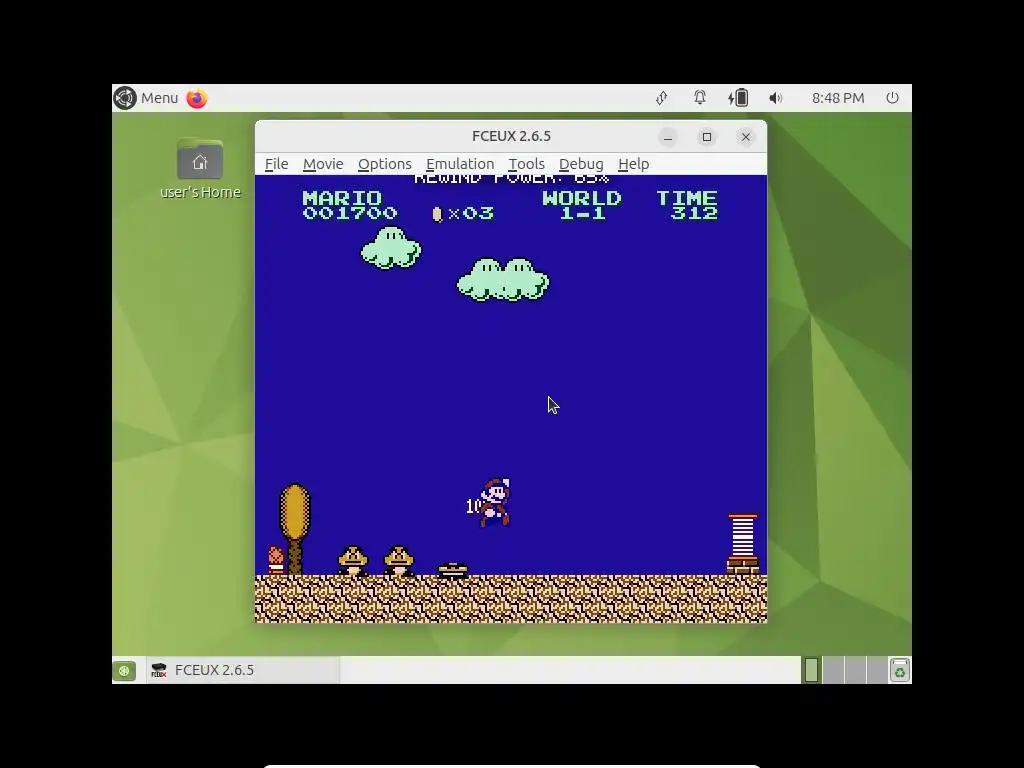Screen dimensions: 1024x768
Task: Click the Mario sprite in the game
Action: [494, 502]
